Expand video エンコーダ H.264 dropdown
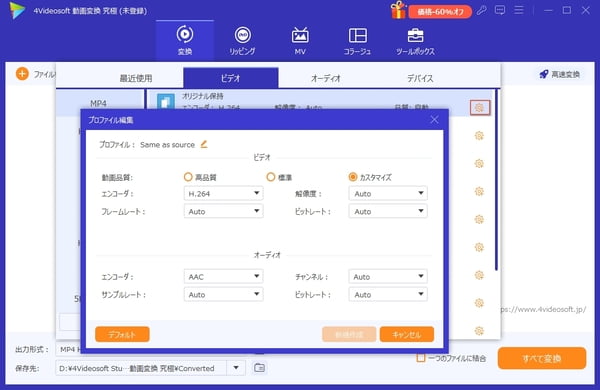The width and height of the screenshot is (600, 390). [x=223, y=193]
